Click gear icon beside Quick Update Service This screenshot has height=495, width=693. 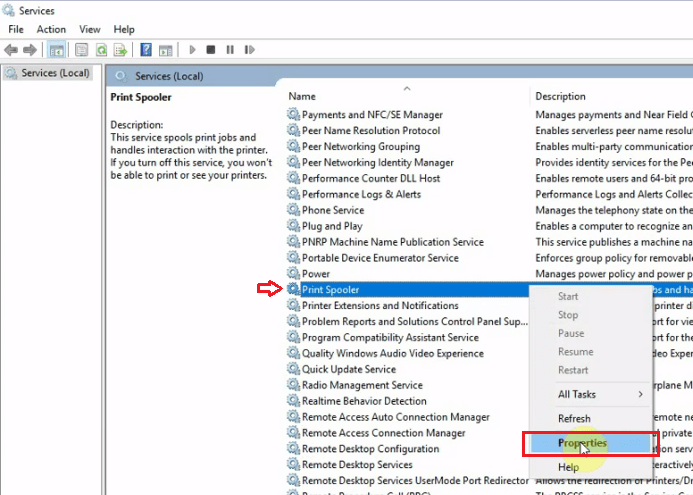[x=293, y=369]
